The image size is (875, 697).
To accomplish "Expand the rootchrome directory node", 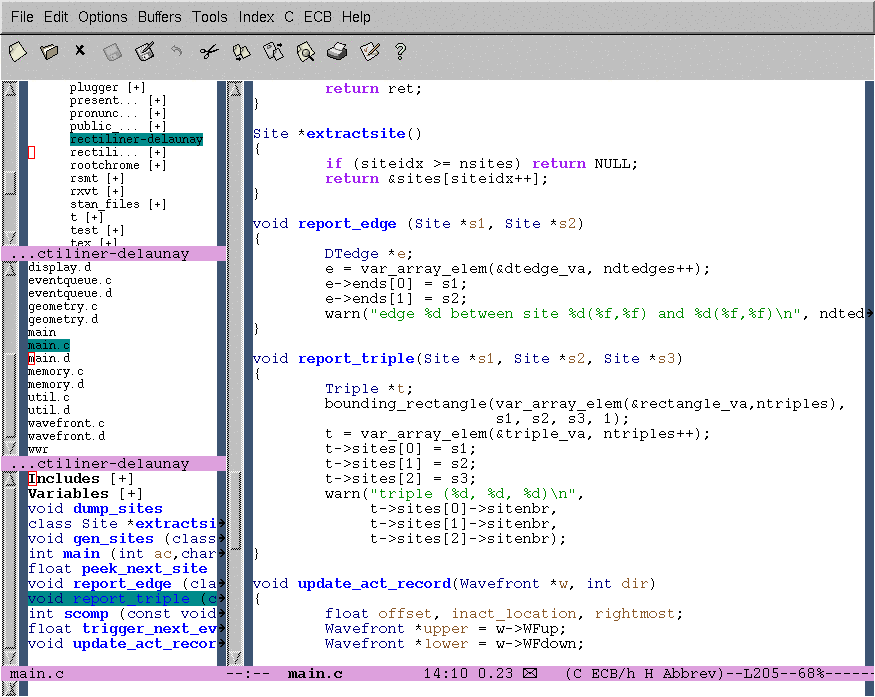I will click(157, 166).
